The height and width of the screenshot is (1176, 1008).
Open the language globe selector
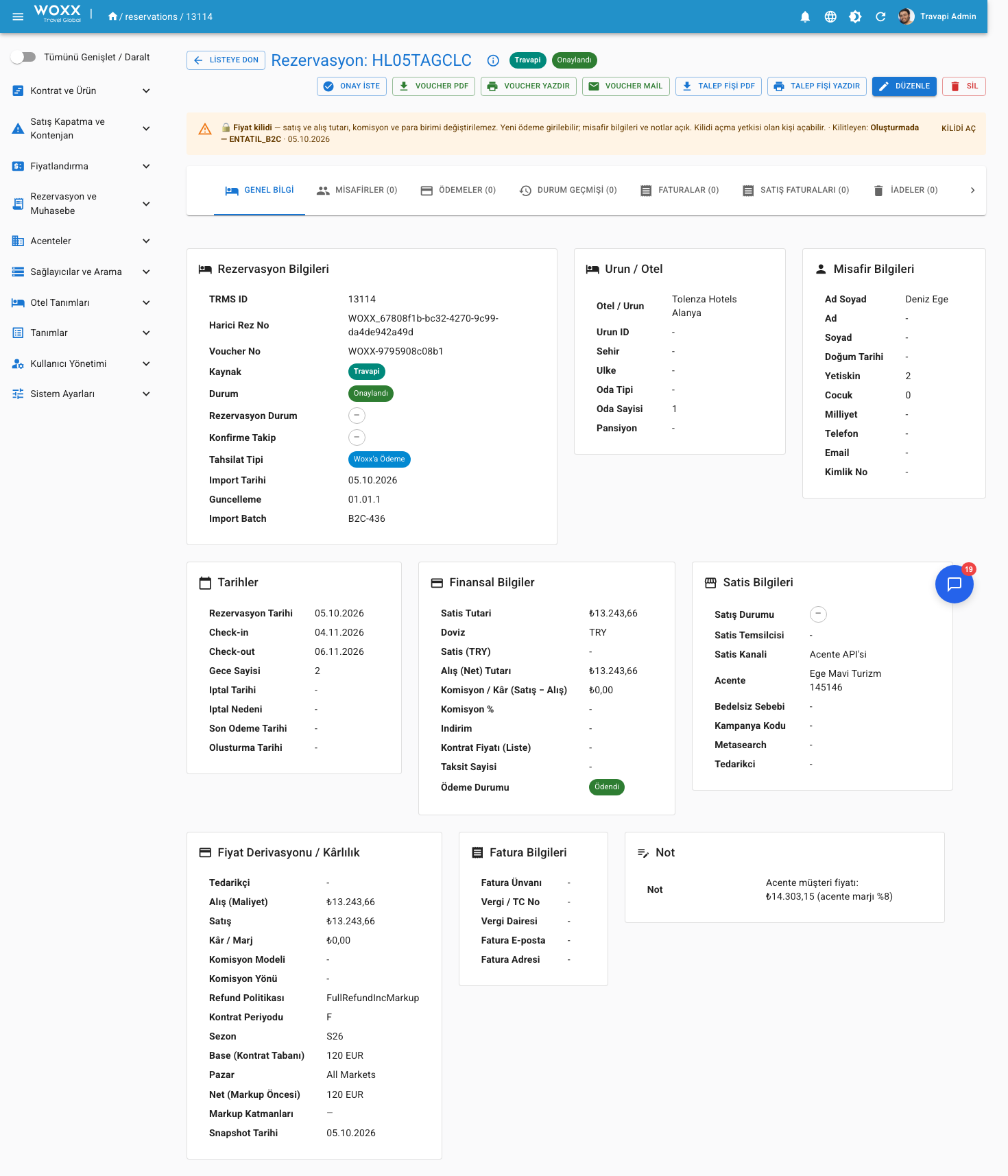pos(830,16)
